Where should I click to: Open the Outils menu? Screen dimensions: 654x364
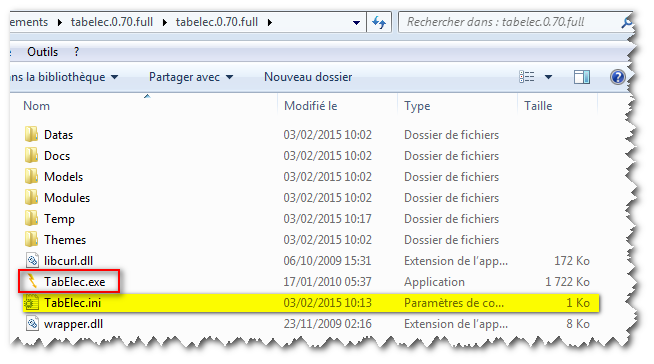pyautogui.click(x=43, y=52)
